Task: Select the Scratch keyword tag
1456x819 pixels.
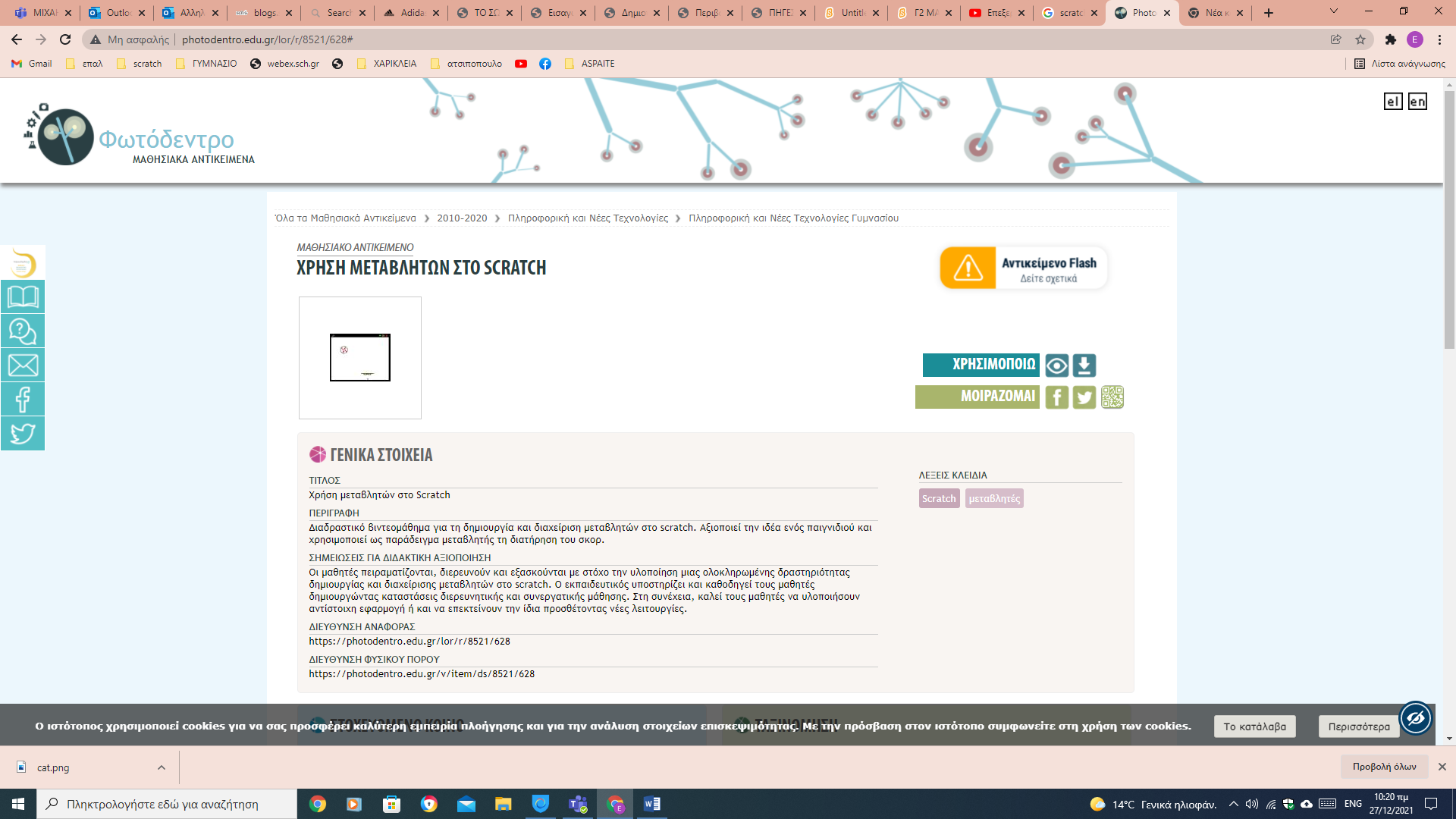Action: [939, 498]
